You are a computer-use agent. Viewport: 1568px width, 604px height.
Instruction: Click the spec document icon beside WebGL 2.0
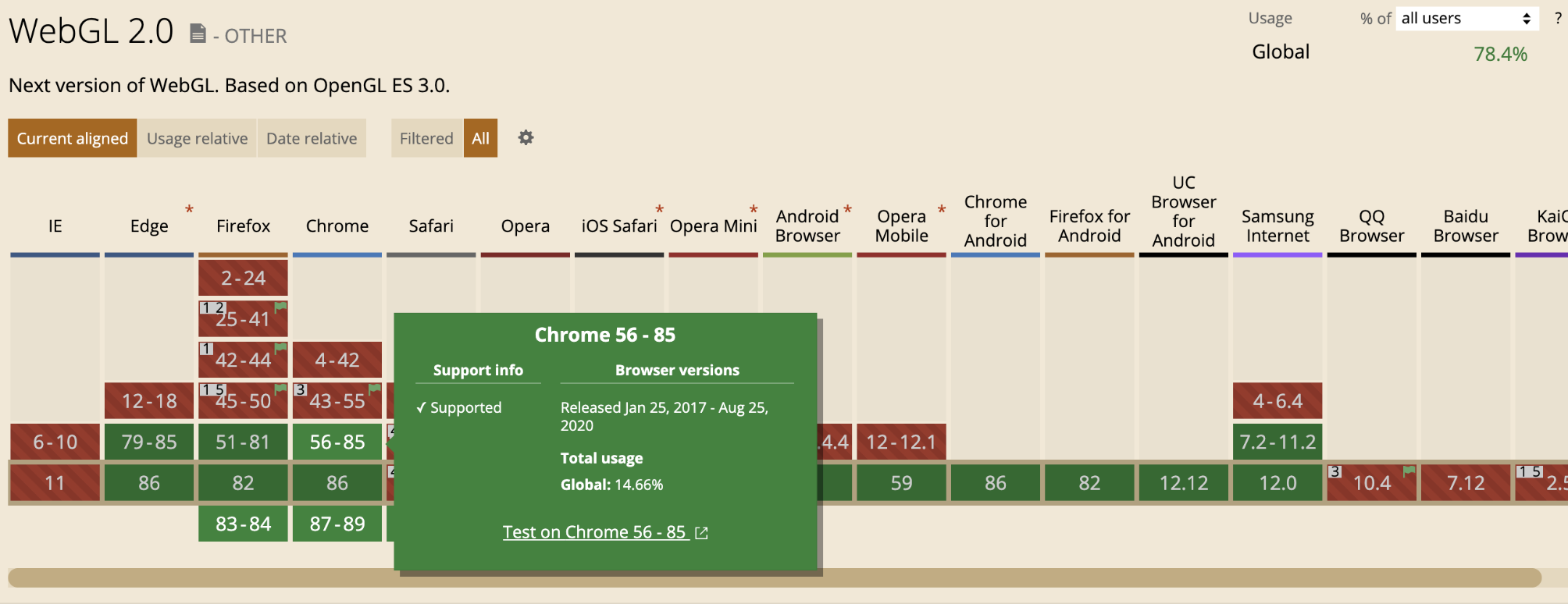coord(198,34)
